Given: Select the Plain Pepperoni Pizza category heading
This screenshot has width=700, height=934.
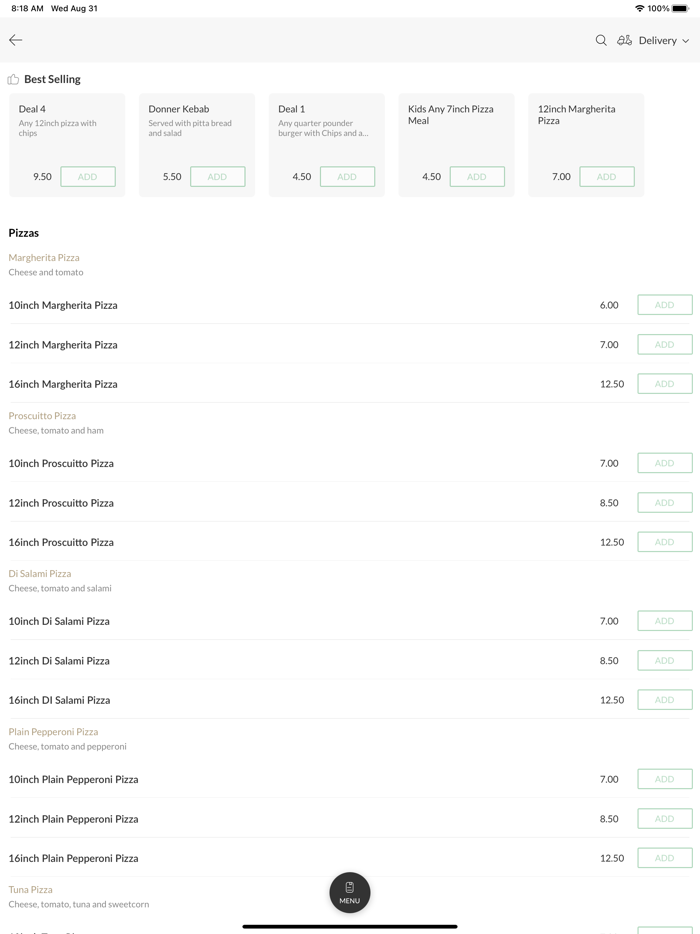Looking at the screenshot, I should tap(53, 731).
